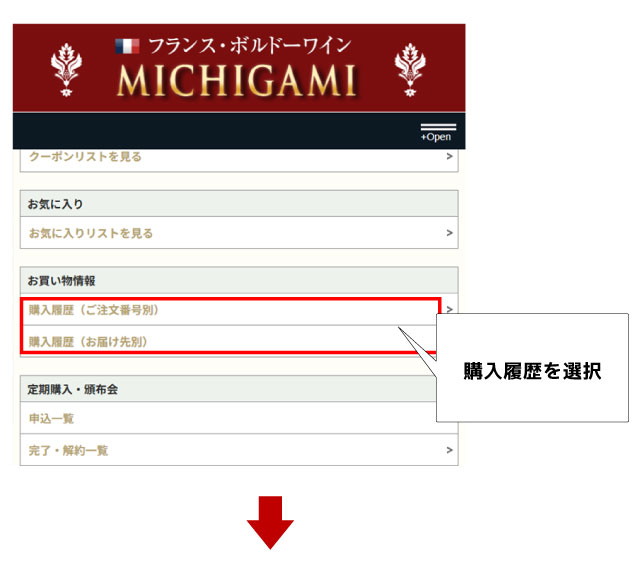The width and height of the screenshot is (640, 584).
Task: Click the arrow next to 購入履歴（ご注文番号別）
Action: point(449,310)
